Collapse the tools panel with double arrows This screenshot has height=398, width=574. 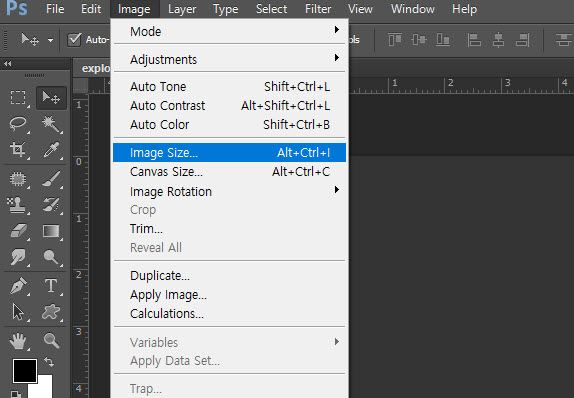click(x=7, y=64)
